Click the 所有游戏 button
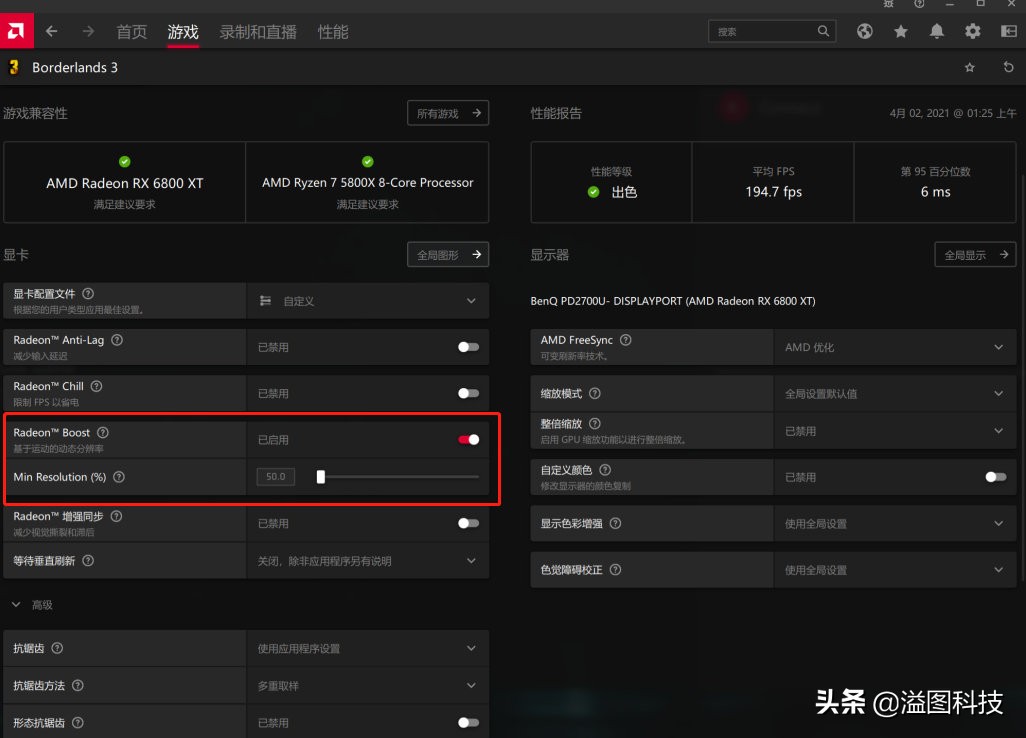The width and height of the screenshot is (1026, 738). coord(447,113)
